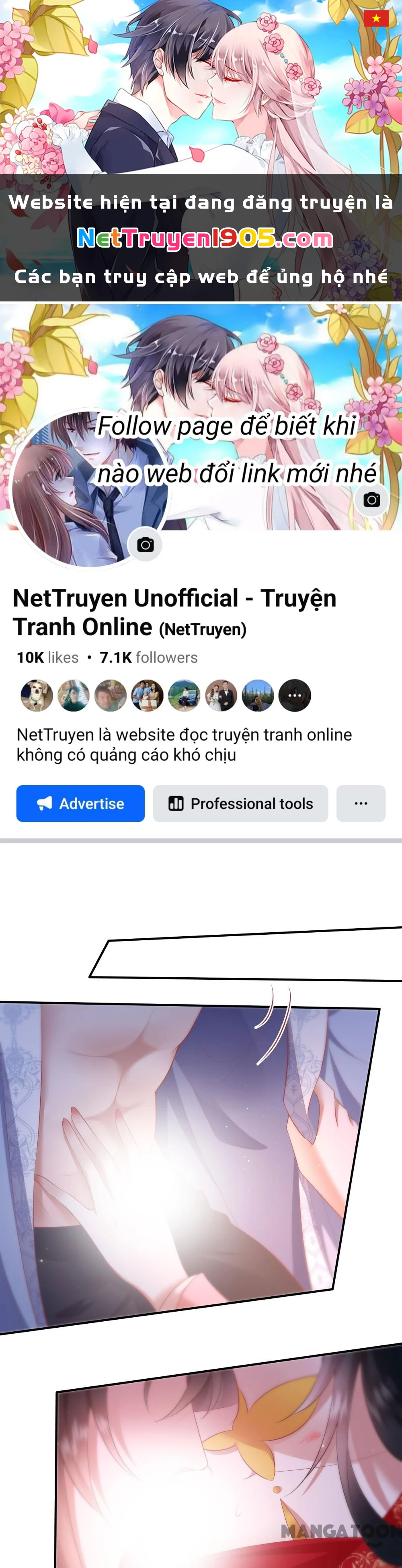Image resolution: width=402 pixels, height=1568 pixels.
Task: Click the Vietnam flag icon
Action: [376, 18]
